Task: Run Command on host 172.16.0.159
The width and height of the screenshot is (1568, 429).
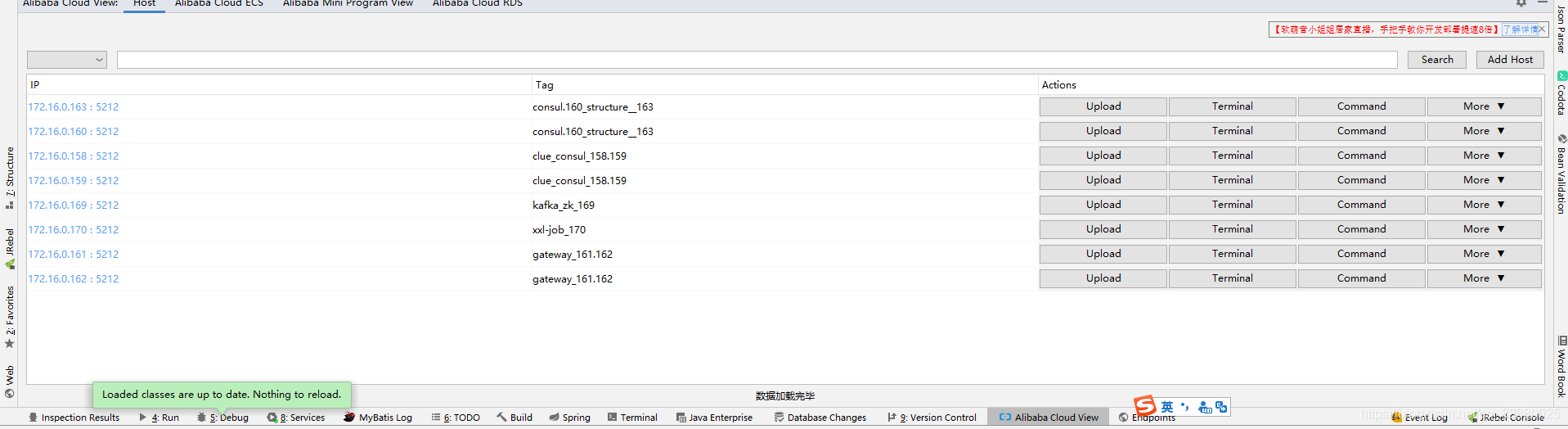Action: click(x=1362, y=180)
